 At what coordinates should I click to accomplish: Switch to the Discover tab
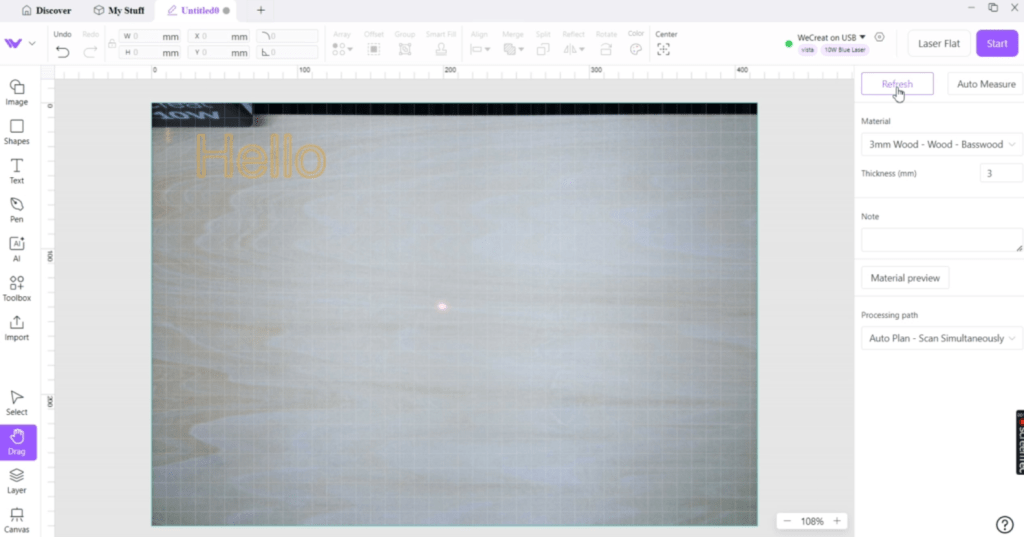46,10
